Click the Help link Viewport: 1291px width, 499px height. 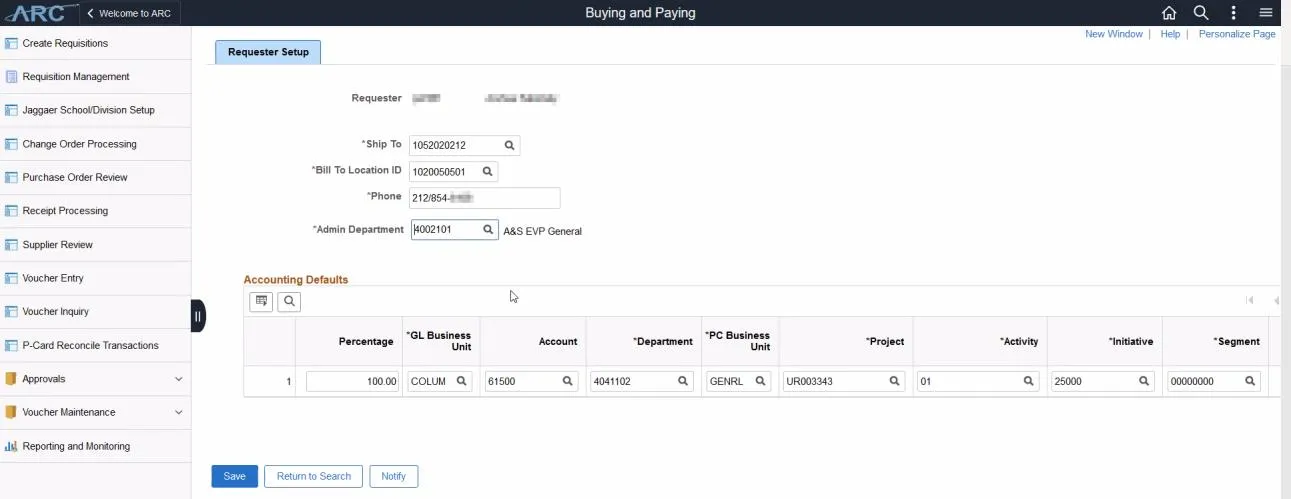(x=1170, y=34)
